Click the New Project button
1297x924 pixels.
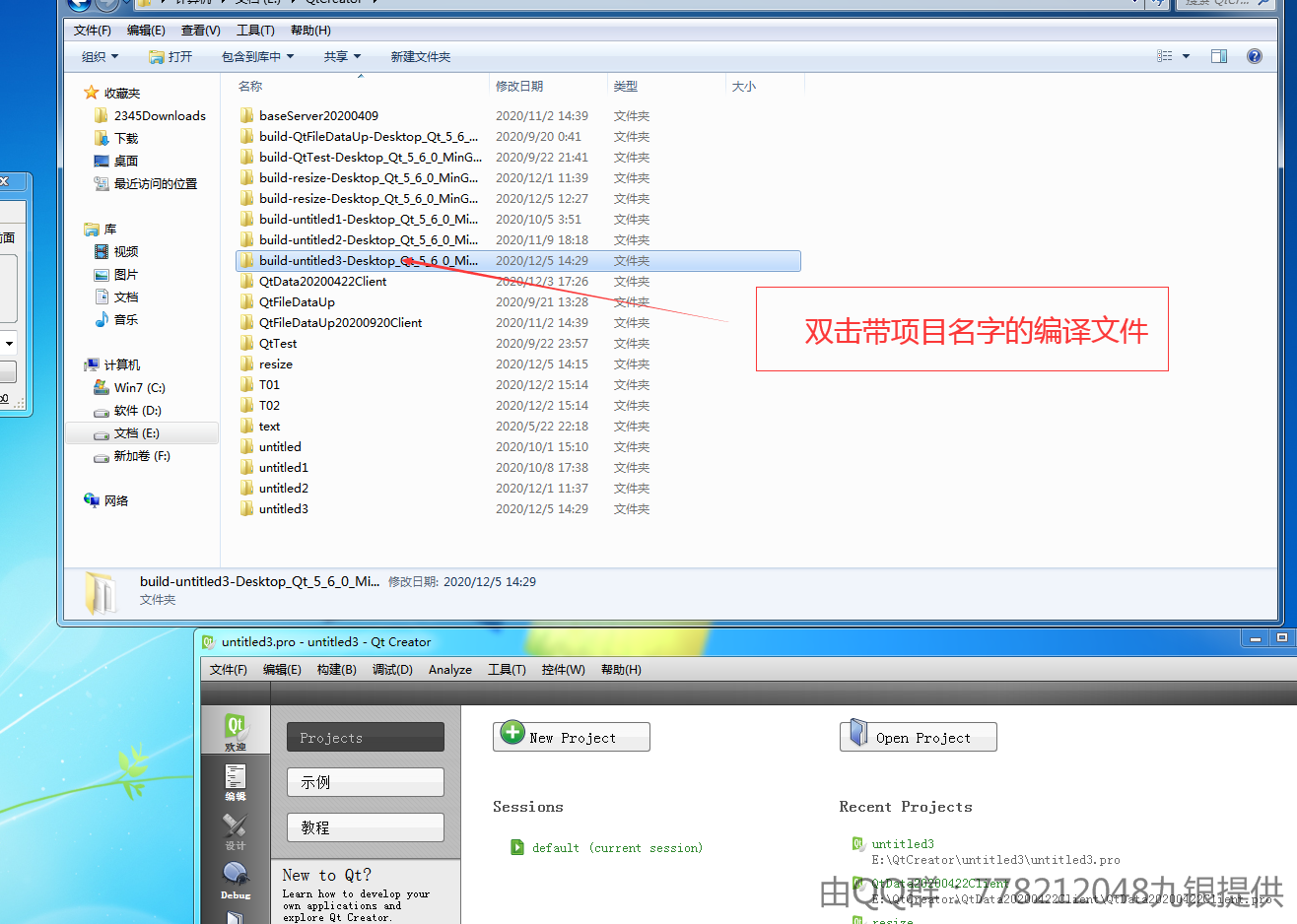pos(572,737)
